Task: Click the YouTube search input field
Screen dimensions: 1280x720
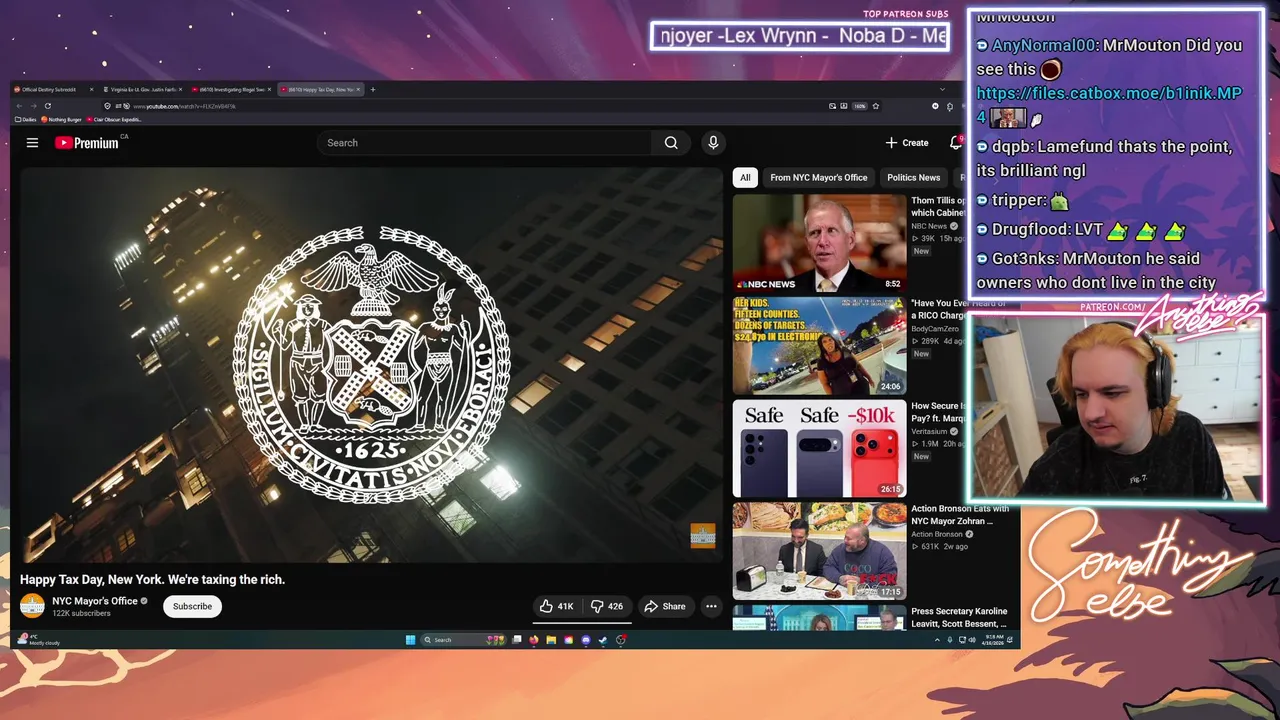Action: (484, 143)
